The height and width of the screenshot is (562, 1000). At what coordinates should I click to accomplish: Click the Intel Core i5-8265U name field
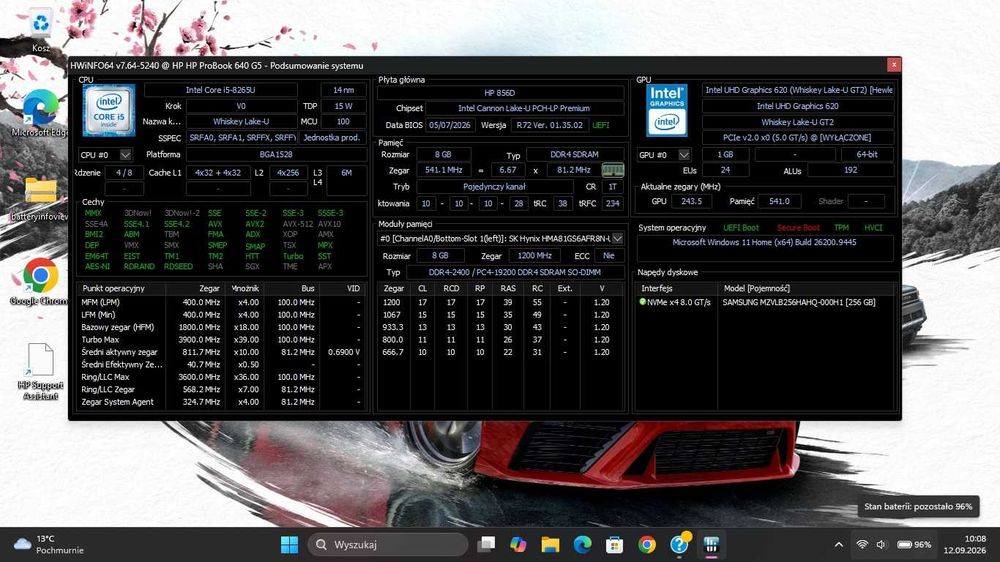coord(221,90)
